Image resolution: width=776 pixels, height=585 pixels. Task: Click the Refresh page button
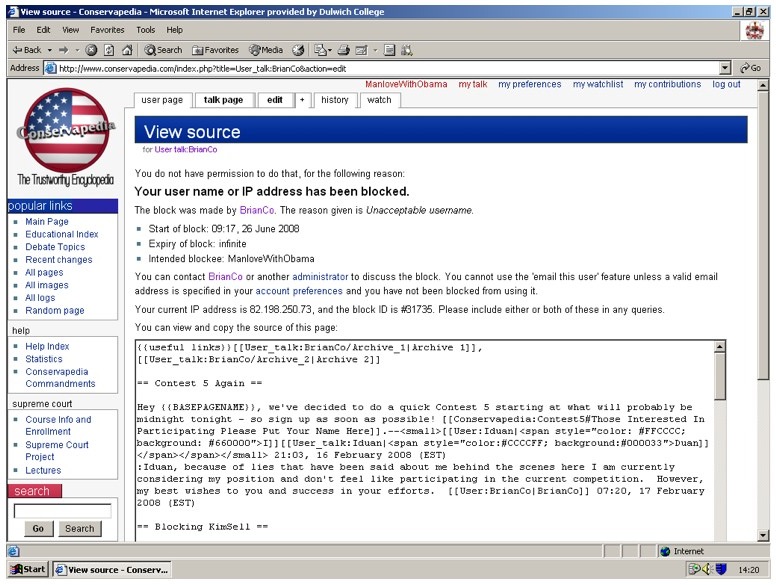(x=109, y=50)
